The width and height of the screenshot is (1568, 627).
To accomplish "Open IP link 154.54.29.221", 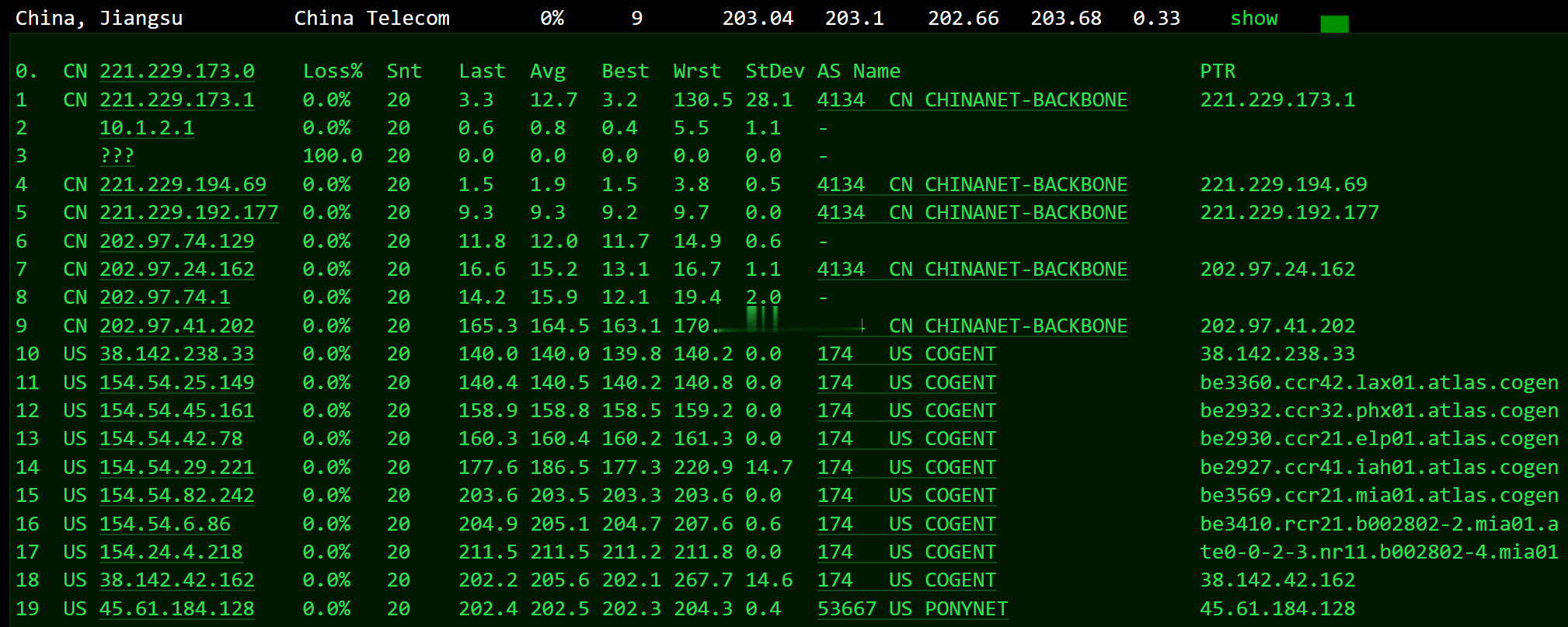I will click(x=177, y=468).
